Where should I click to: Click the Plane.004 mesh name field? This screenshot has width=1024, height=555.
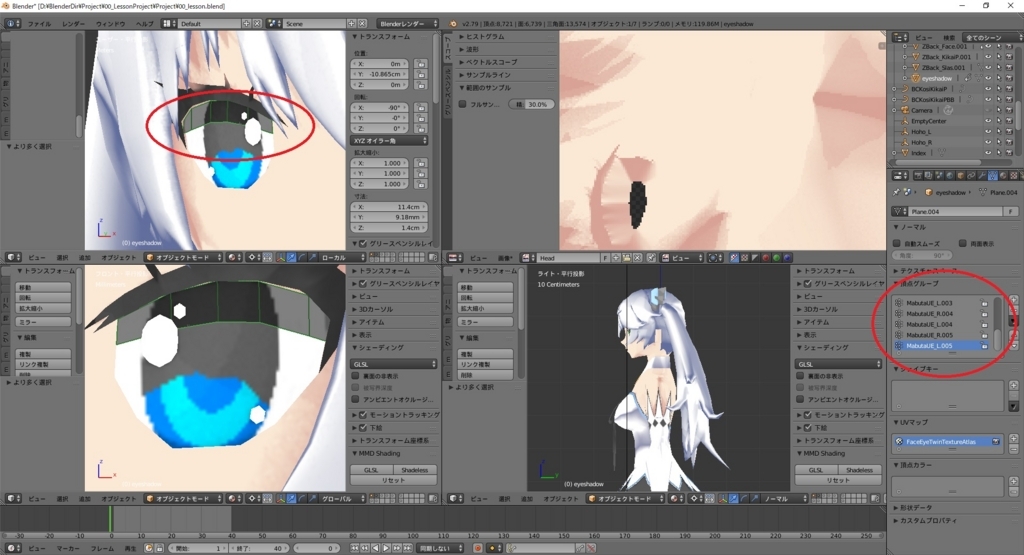point(955,212)
